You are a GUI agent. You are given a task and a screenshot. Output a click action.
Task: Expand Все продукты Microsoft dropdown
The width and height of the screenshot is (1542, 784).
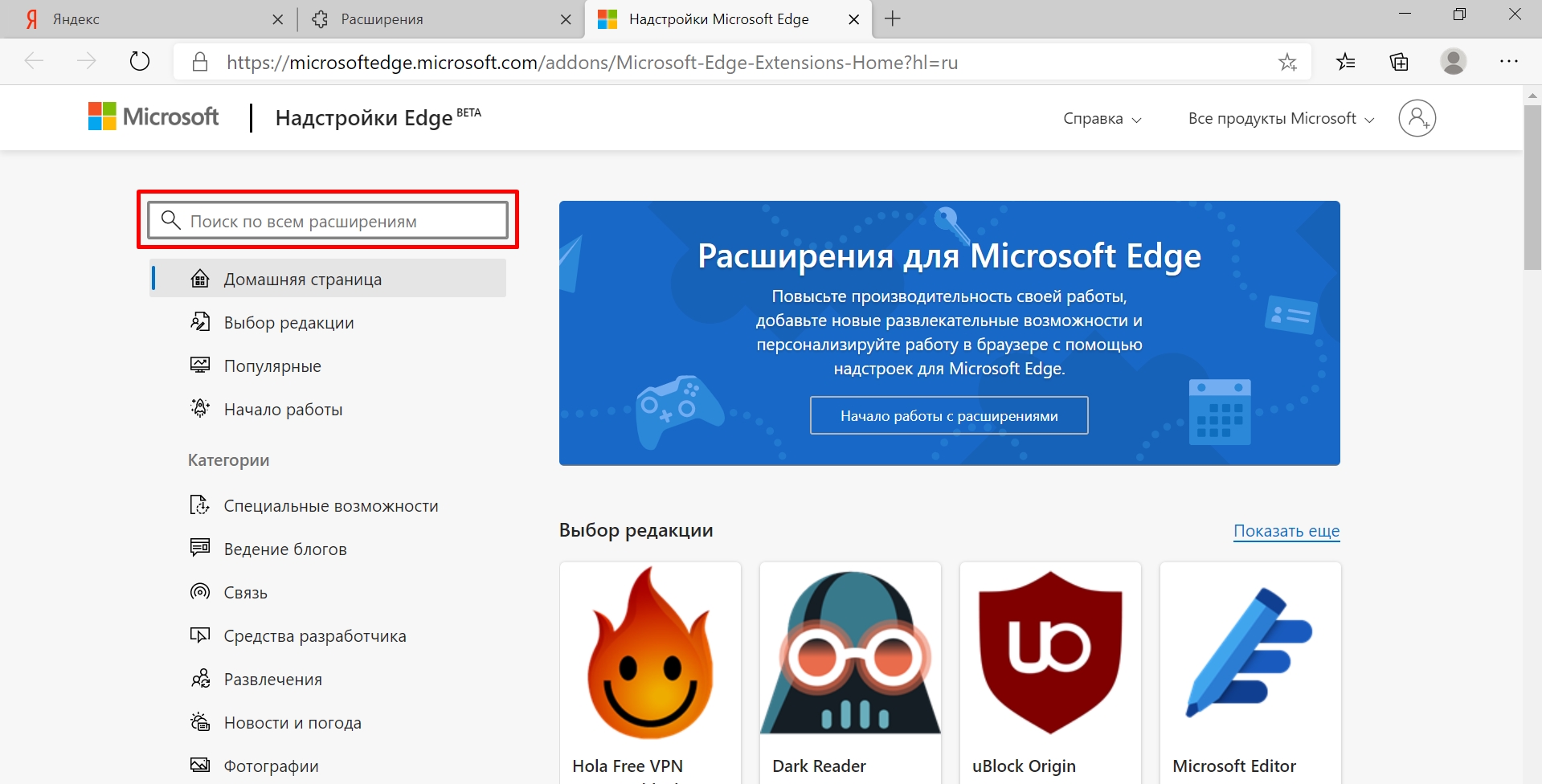point(1281,119)
